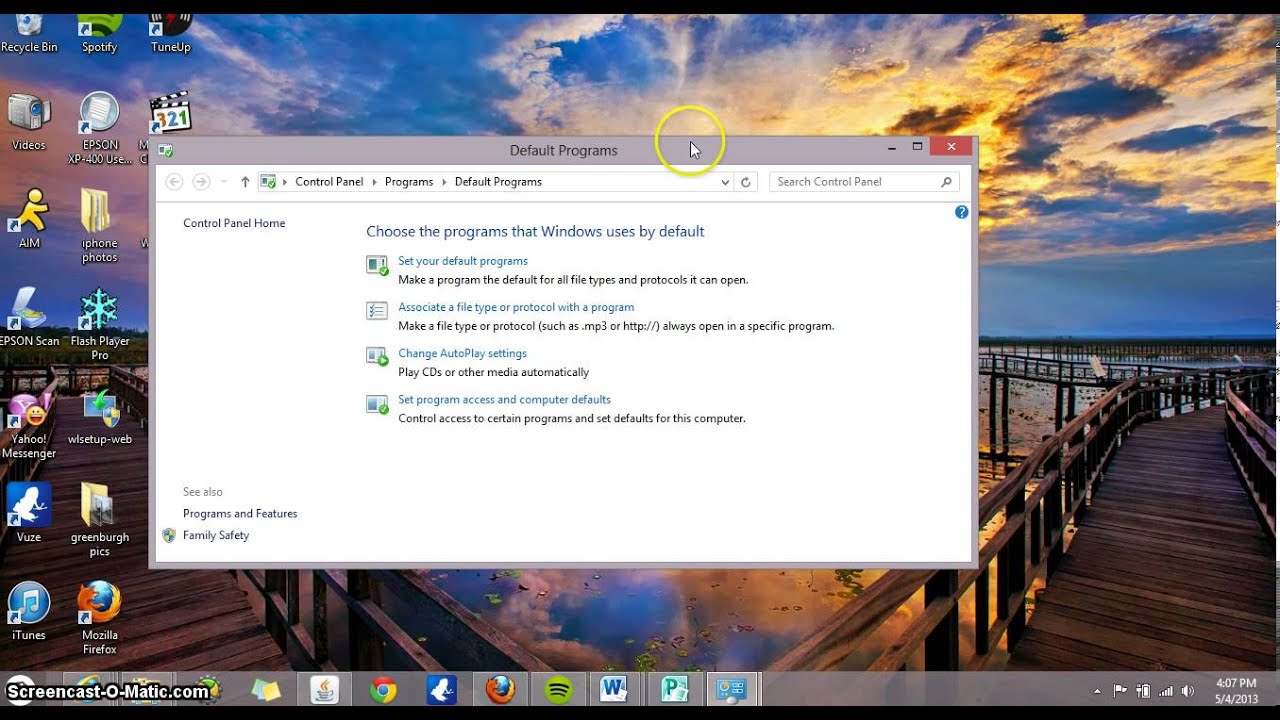Open the blue Help question mark icon
1280x720 pixels.
click(962, 212)
